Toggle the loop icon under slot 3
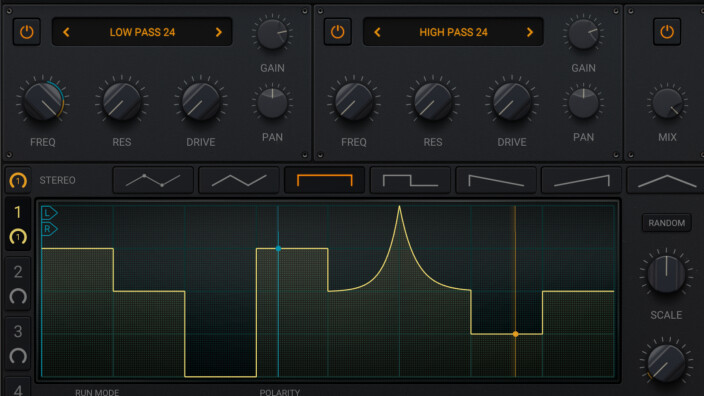Viewport: 704px width, 396px height. [18, 356]
